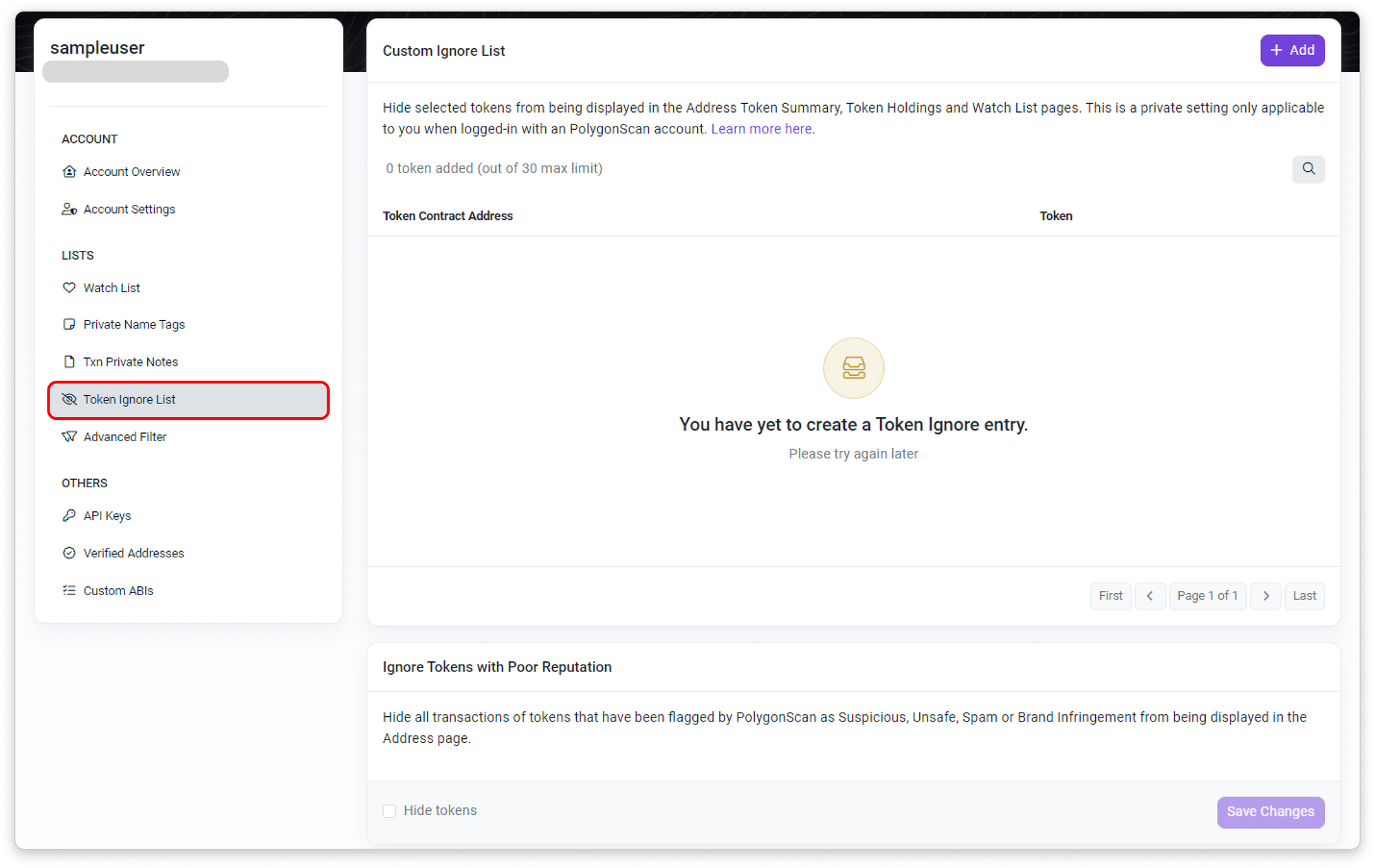Click the Private Name Tags note icon
Image resolution: width=1375 pixels, height=868 pixels.
[x=69, y=324]
